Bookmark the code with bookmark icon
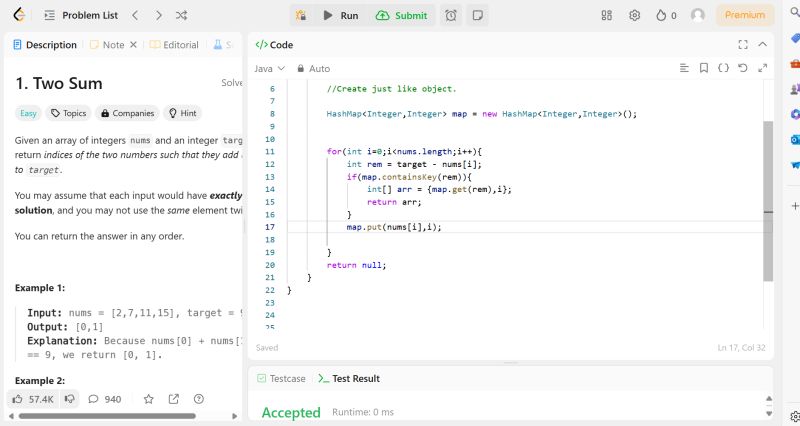Viewport: 800px width, 426px height. pyautogui.click(x=704, y=68)
